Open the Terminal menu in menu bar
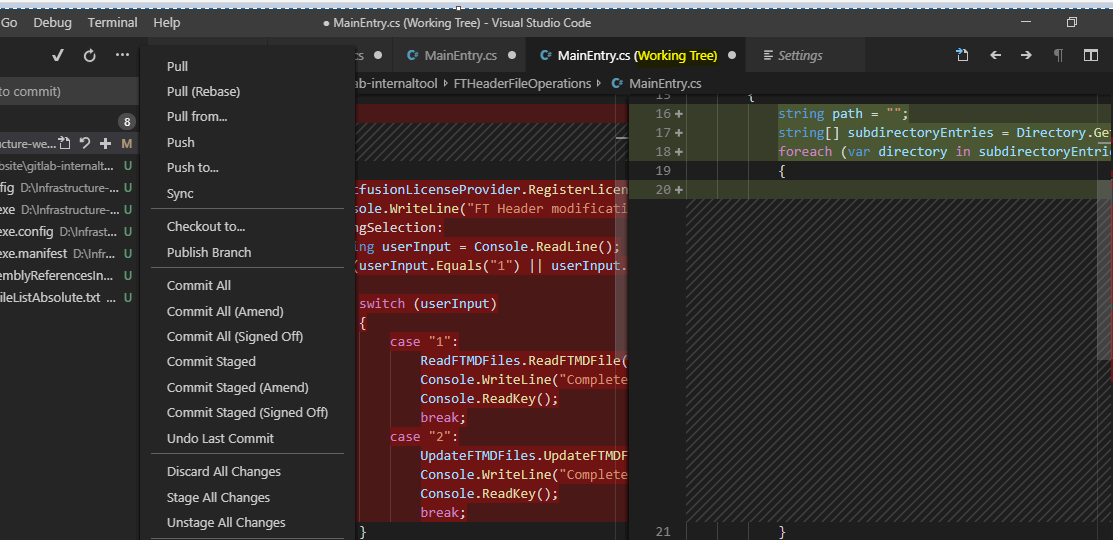 pos(112,22)
